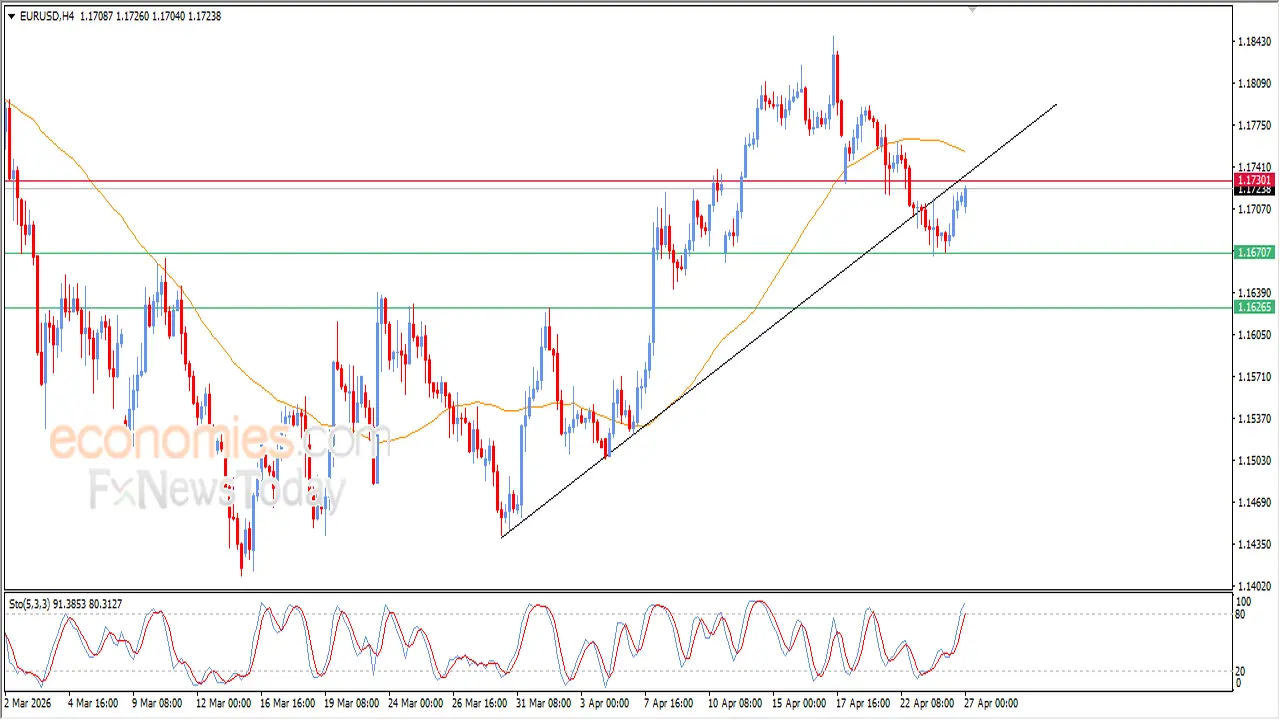Click the 1.14020 price axis label
Image resolution: width=1280 pixels, height=720 pixels.
[x=1254, y=586]
